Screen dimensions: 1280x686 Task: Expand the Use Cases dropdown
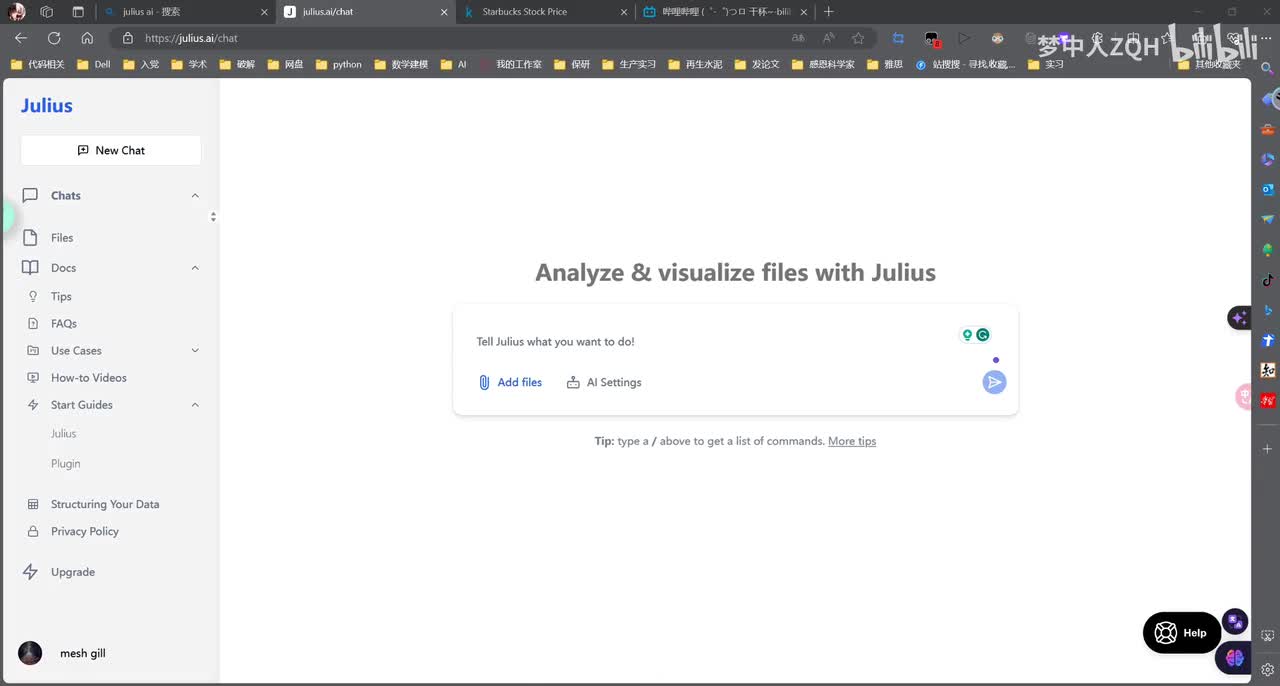click(x=195, y=351)
